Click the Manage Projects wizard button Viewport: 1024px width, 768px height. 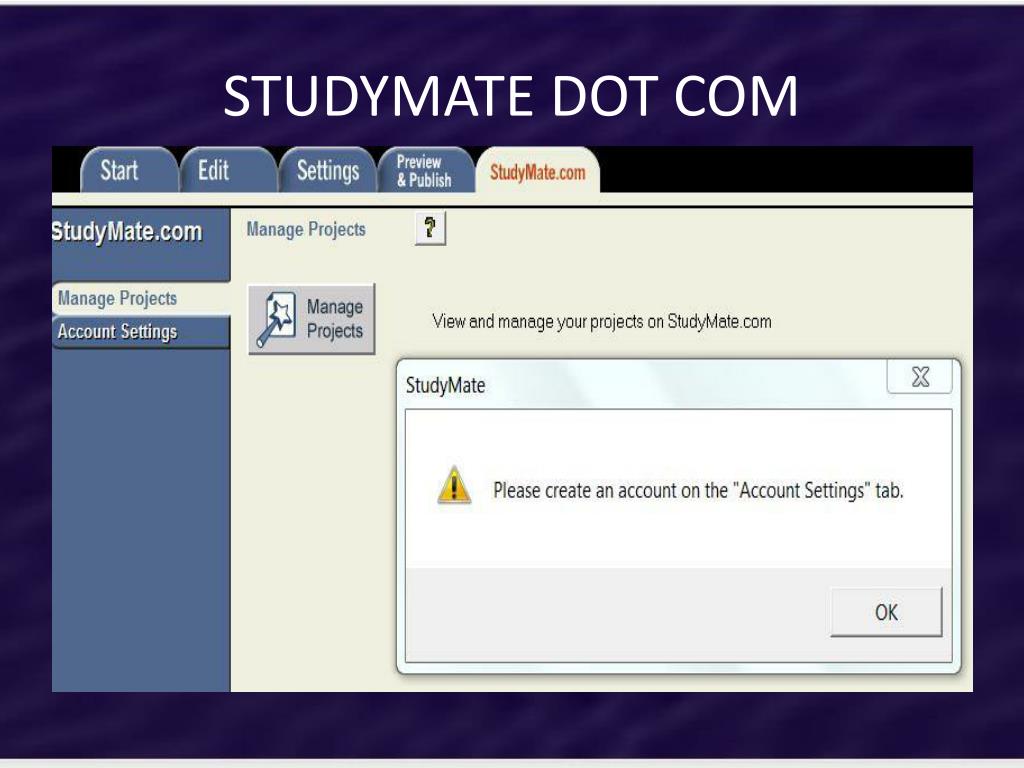point(312,319)
